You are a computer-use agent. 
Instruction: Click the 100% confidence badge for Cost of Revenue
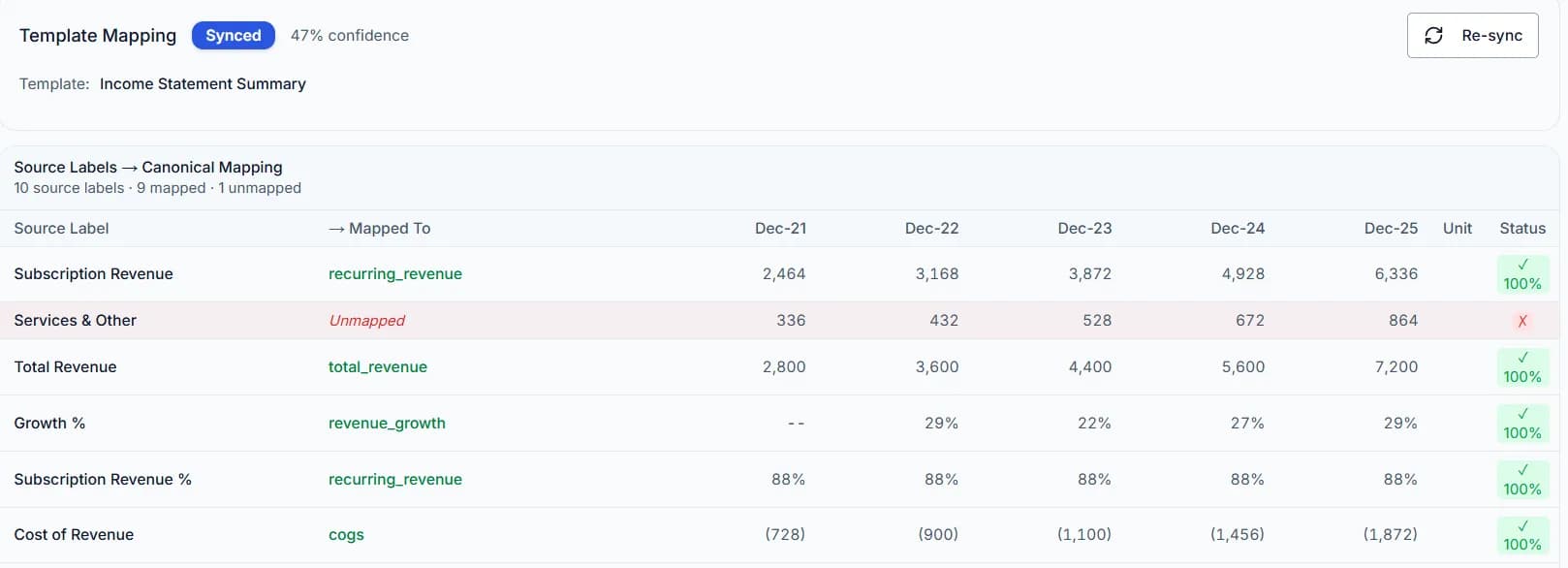pos(1522,534)
